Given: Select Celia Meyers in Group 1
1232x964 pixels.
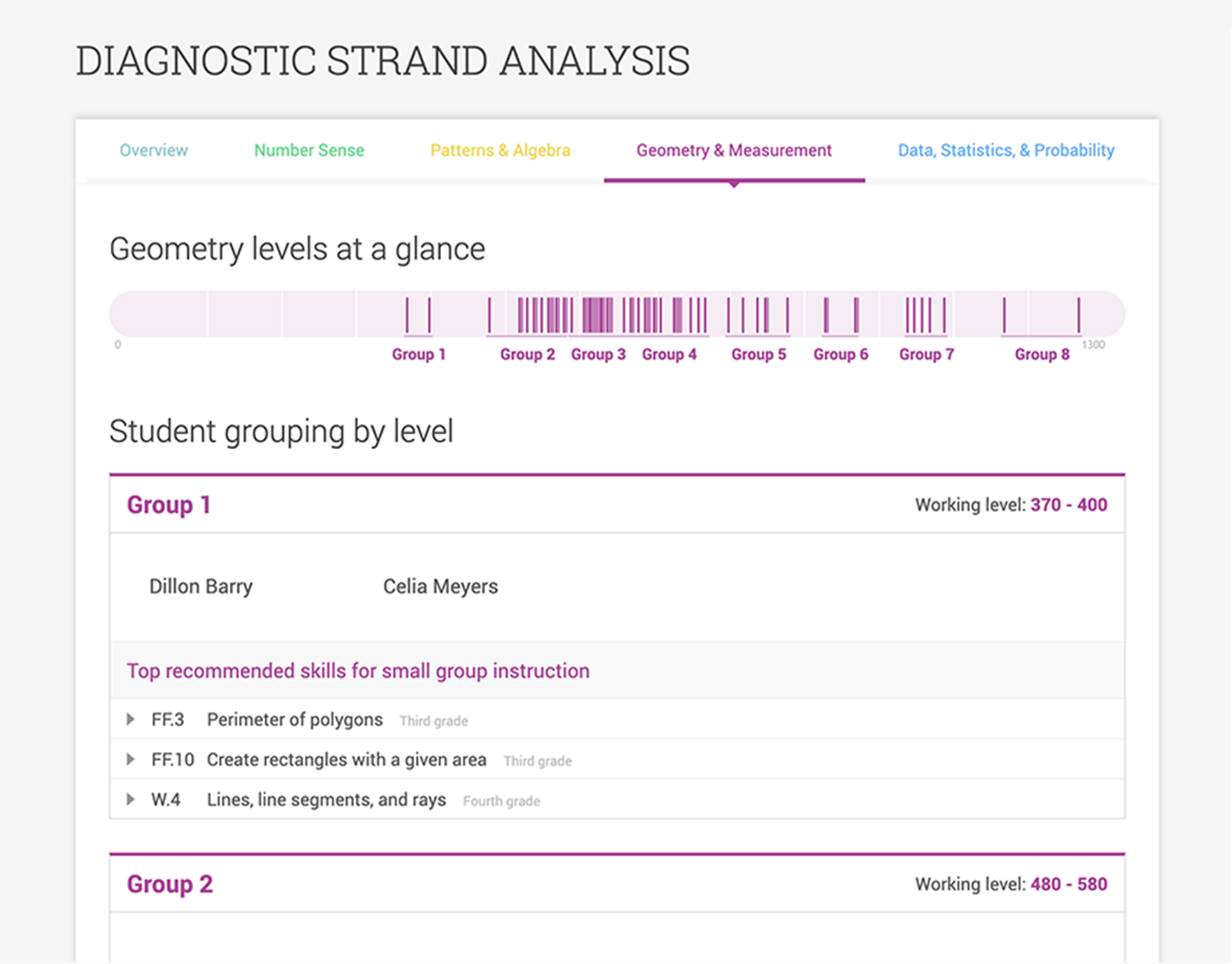Looking at the screenshot, I should [x=440, y=586].
